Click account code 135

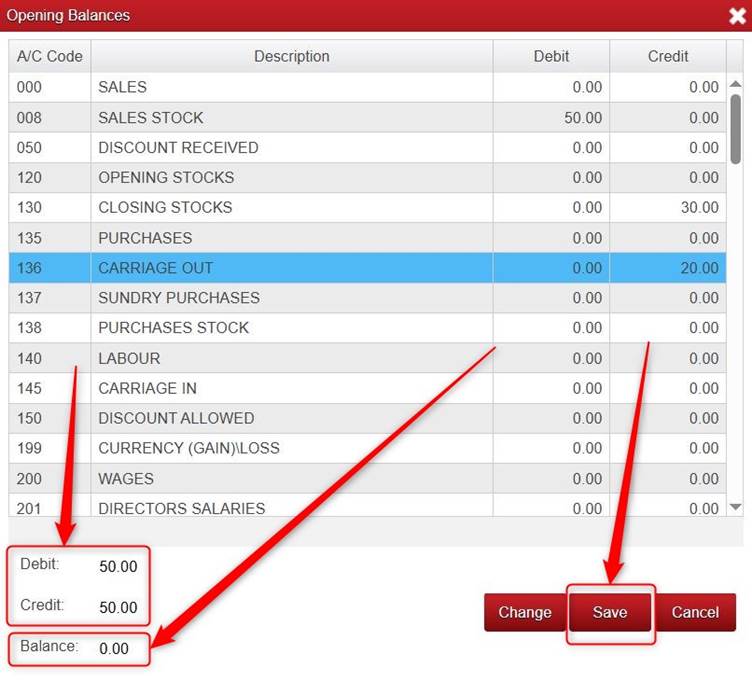29,238
